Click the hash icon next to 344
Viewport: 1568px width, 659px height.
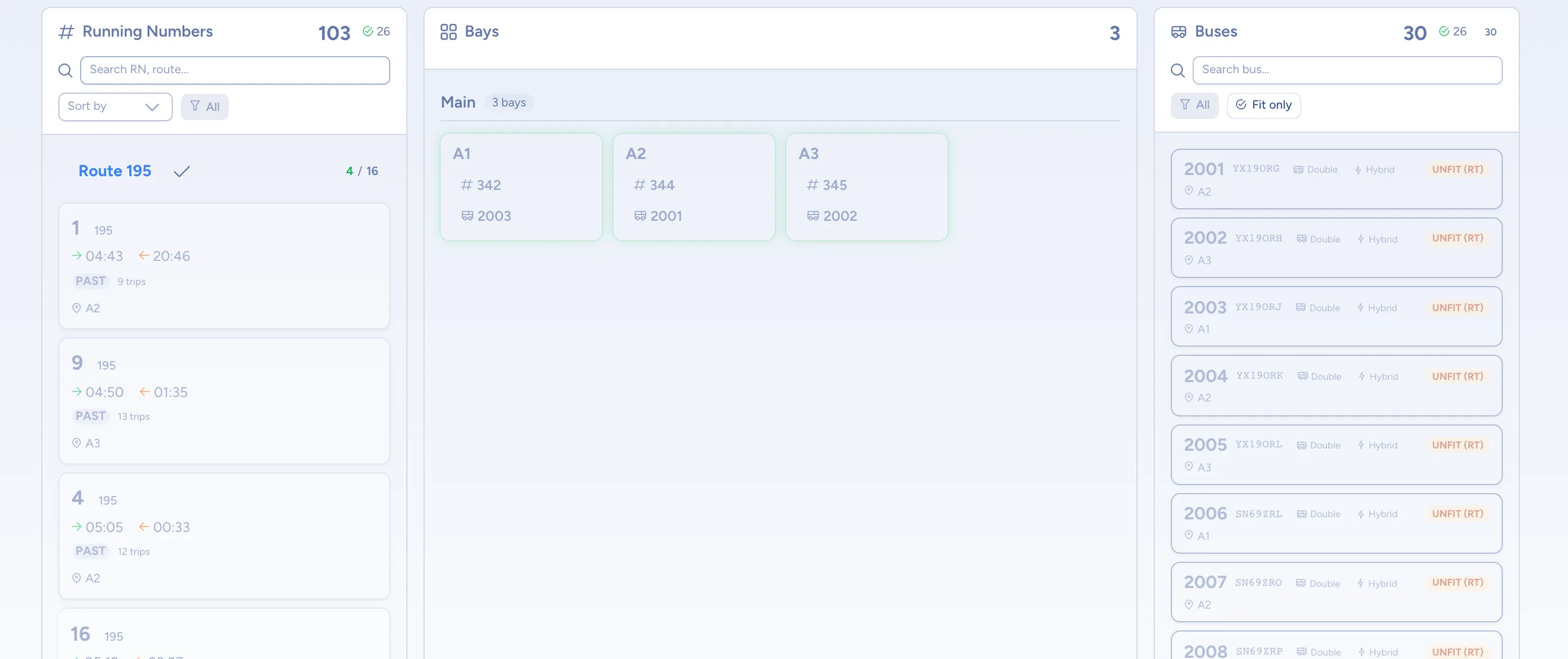pos(639,184)
